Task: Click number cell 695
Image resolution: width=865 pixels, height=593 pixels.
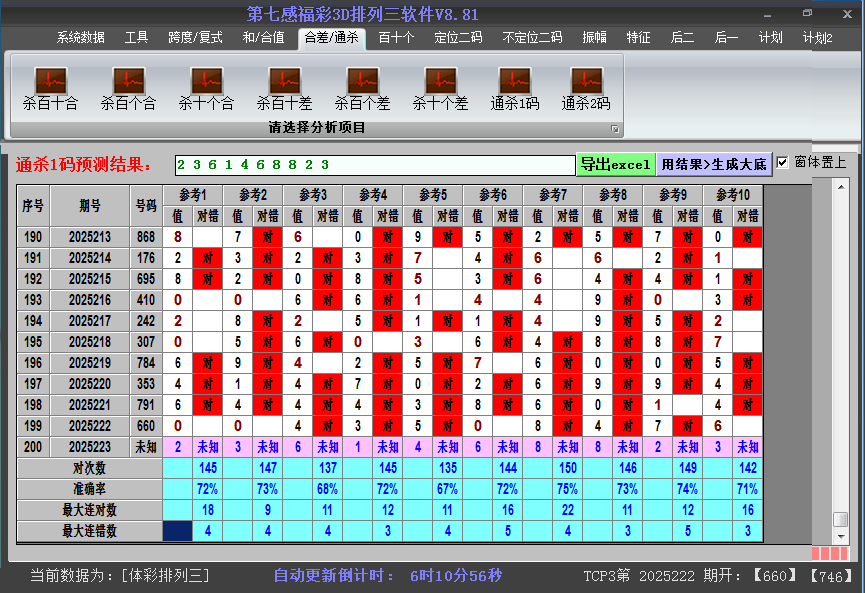Action: [146, 279]
